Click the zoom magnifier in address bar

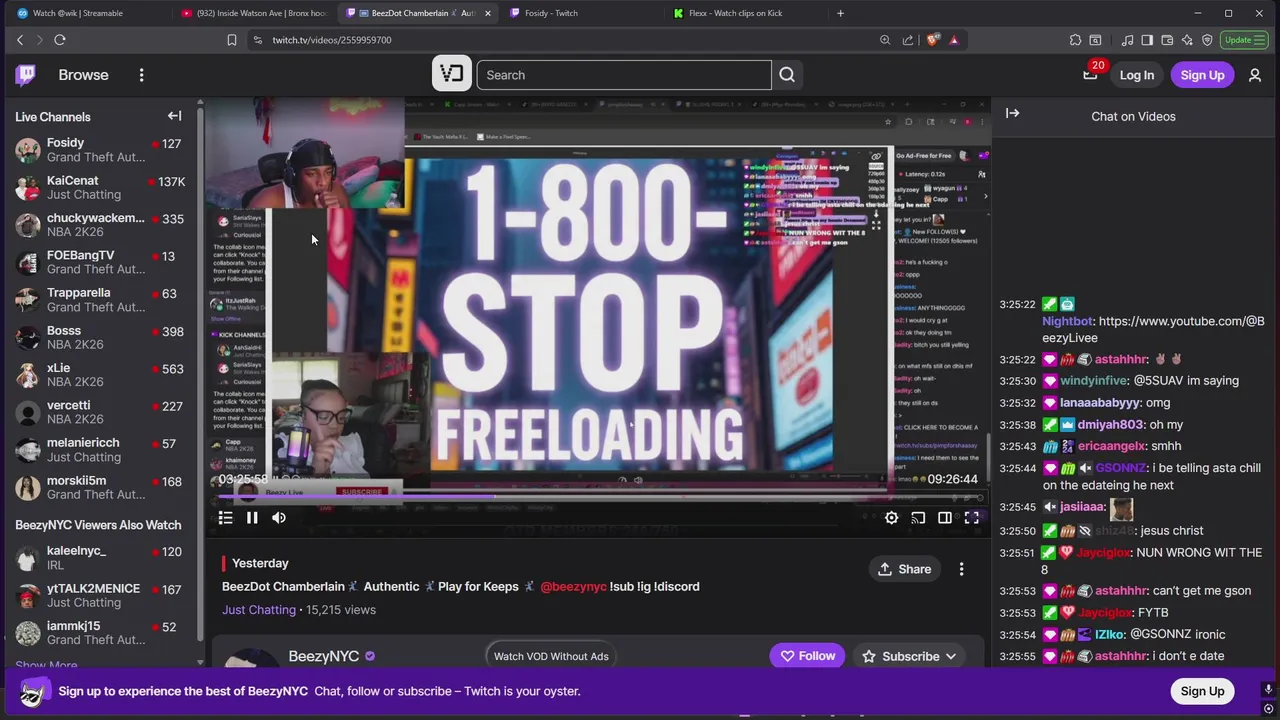click(x=885, y=40)
